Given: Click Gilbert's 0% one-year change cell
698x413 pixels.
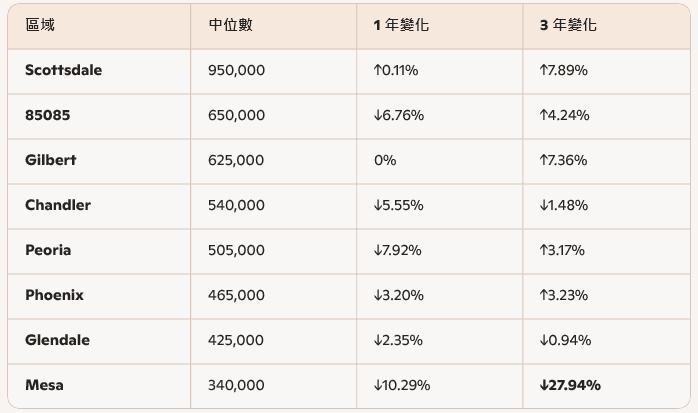Looking at the screenshot, I should click(385, 160).
